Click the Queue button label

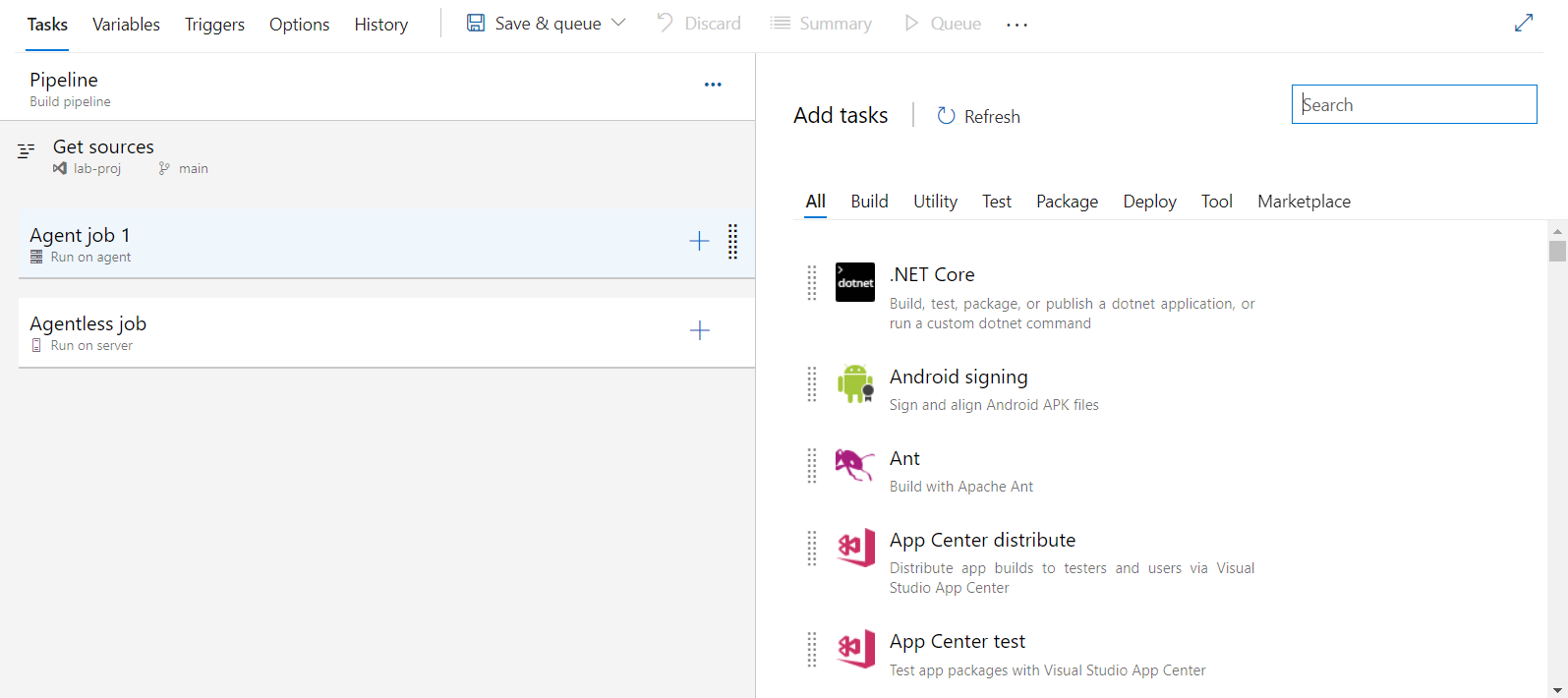coord(956,24)
